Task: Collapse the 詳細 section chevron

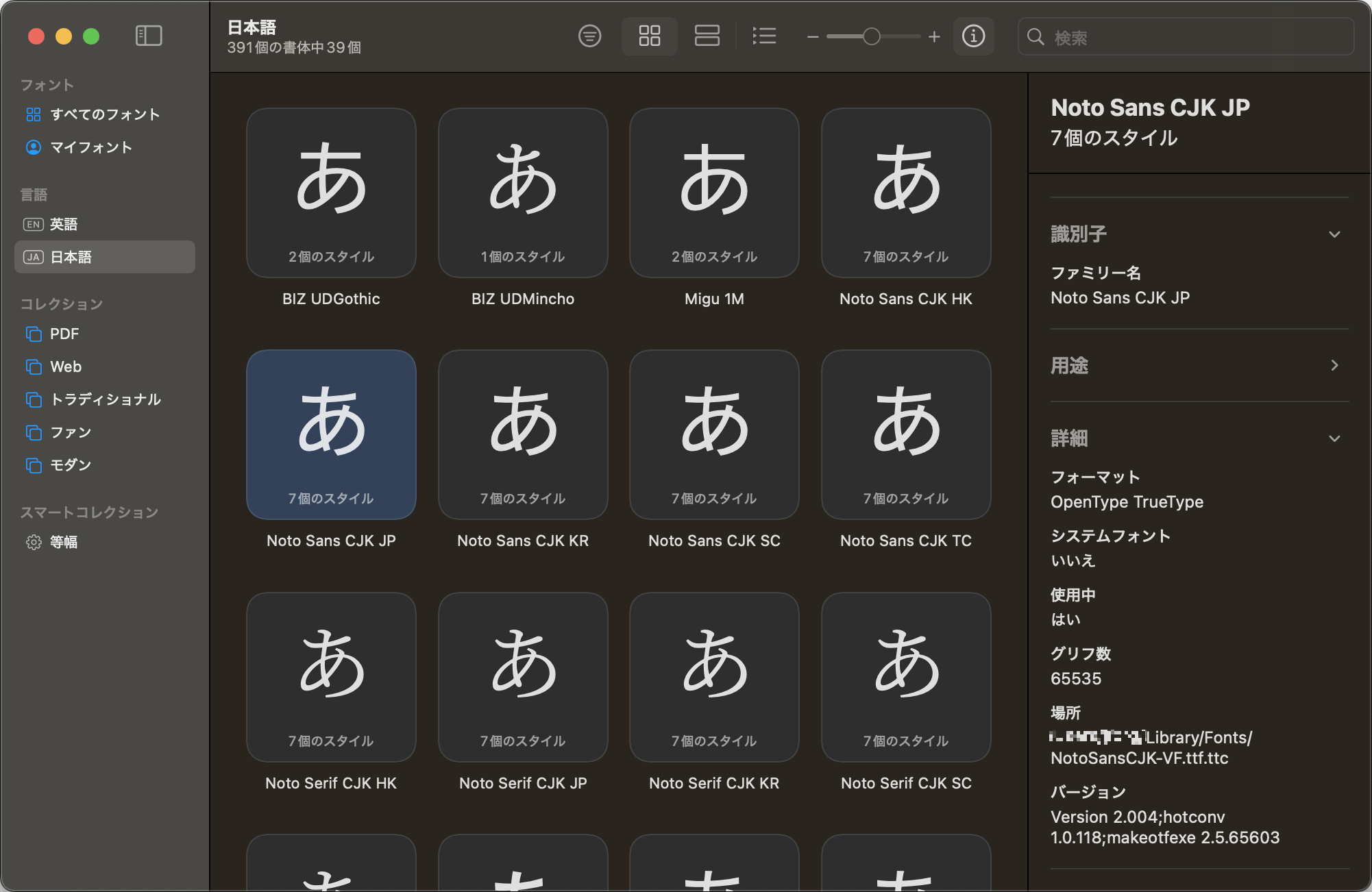Action: click(1334, 438)
